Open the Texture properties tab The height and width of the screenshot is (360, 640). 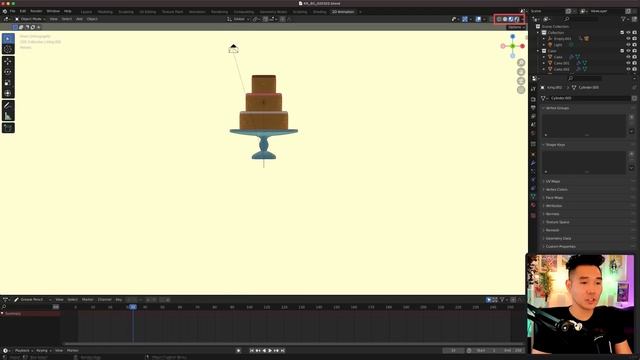pyautogui.click(x=533, y=215)
